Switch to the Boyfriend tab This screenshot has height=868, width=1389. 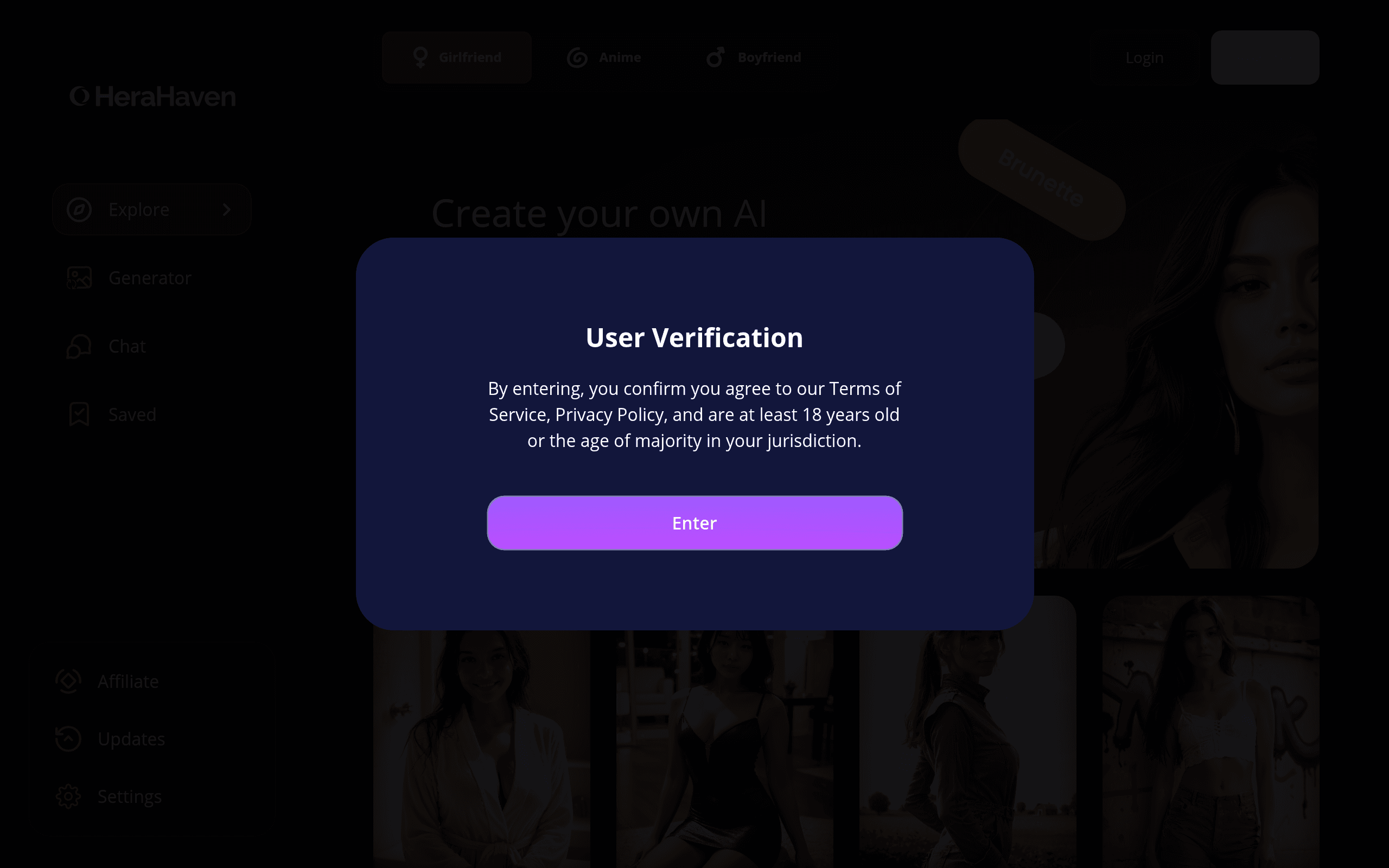[x=754, y=58]
